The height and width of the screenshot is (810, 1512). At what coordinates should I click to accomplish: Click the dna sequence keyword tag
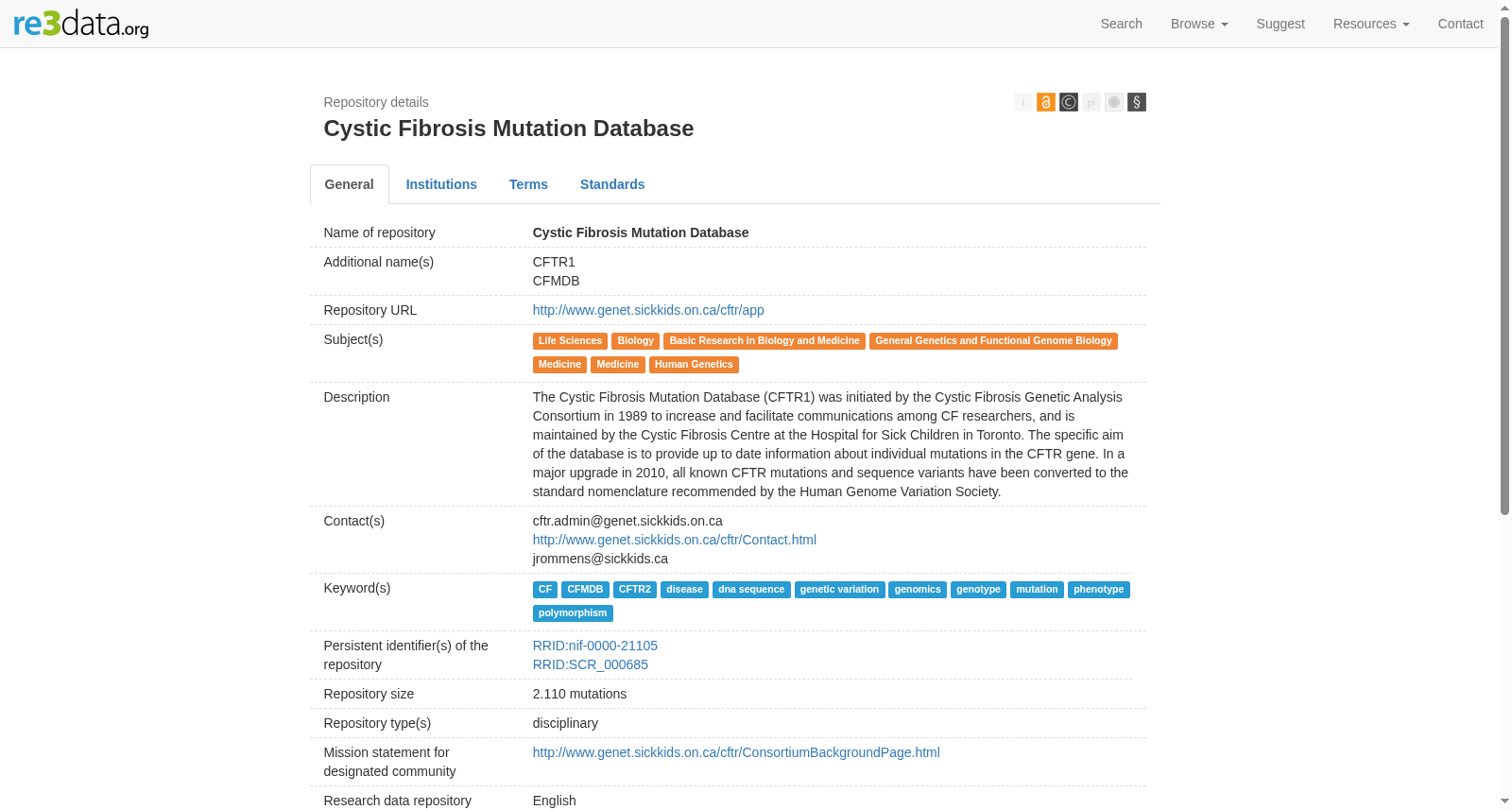click(x=751, y=590)
